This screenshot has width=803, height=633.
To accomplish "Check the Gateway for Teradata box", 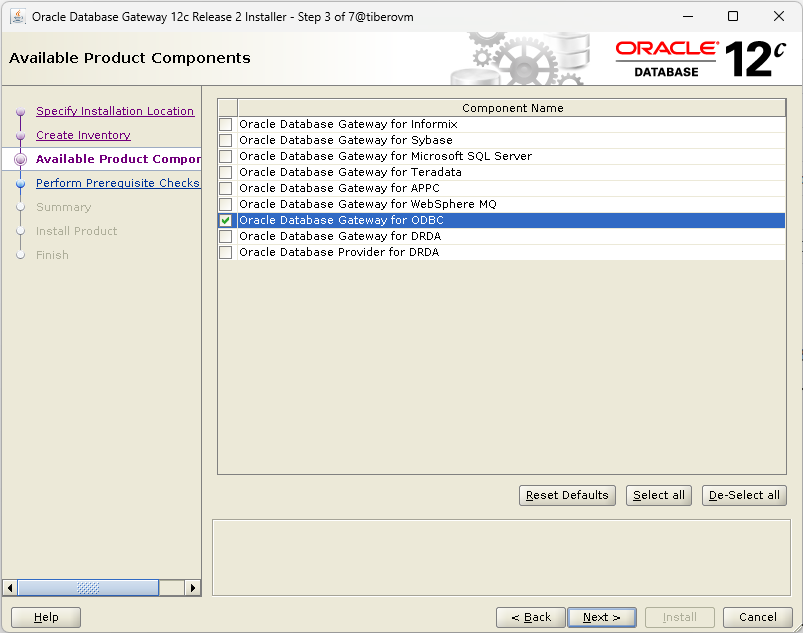I will (x=225, y=172).
